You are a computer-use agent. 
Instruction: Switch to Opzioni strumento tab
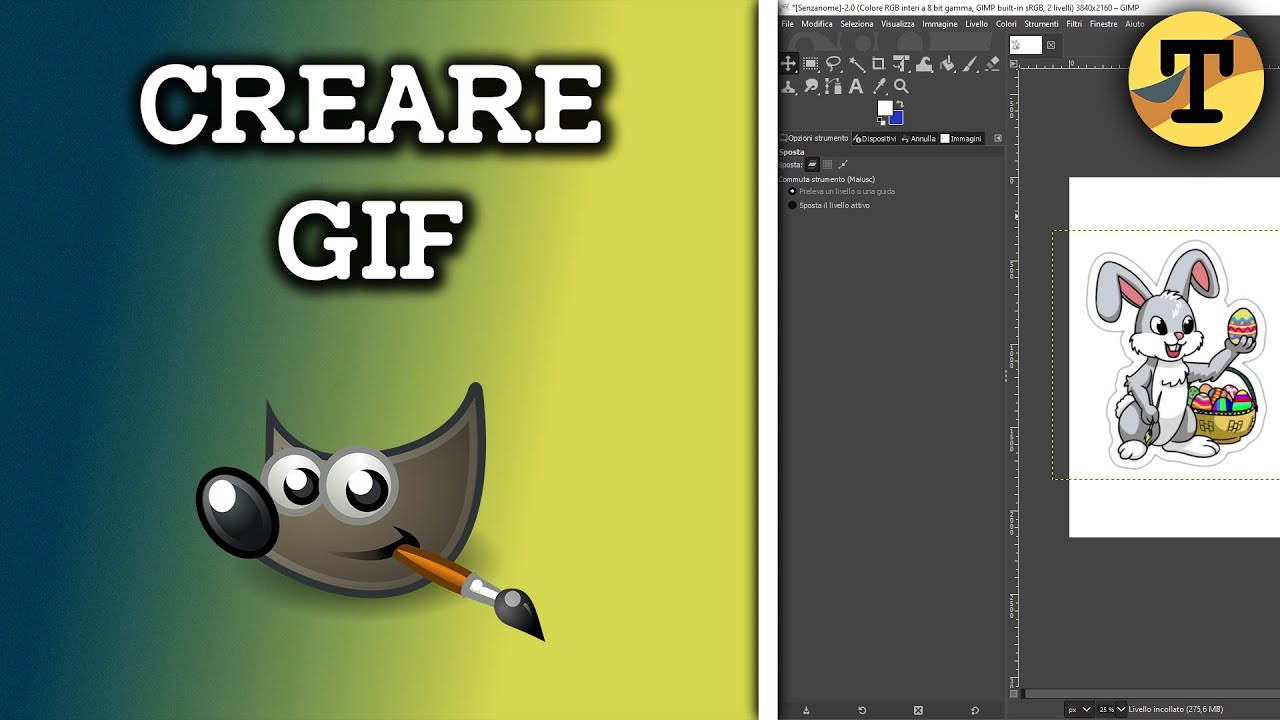814,138
